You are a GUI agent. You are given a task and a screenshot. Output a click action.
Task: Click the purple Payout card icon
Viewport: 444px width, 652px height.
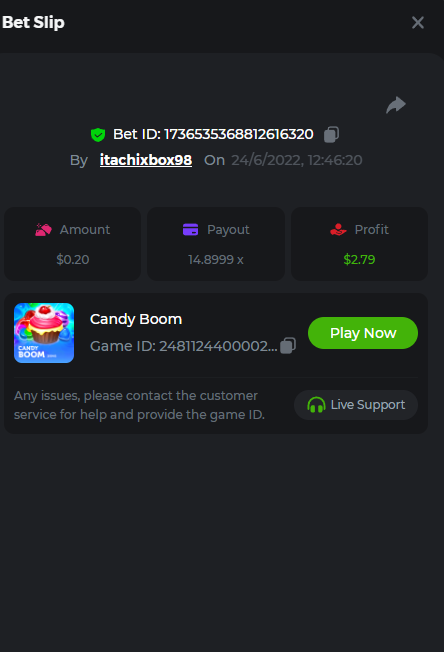[190, 230]
